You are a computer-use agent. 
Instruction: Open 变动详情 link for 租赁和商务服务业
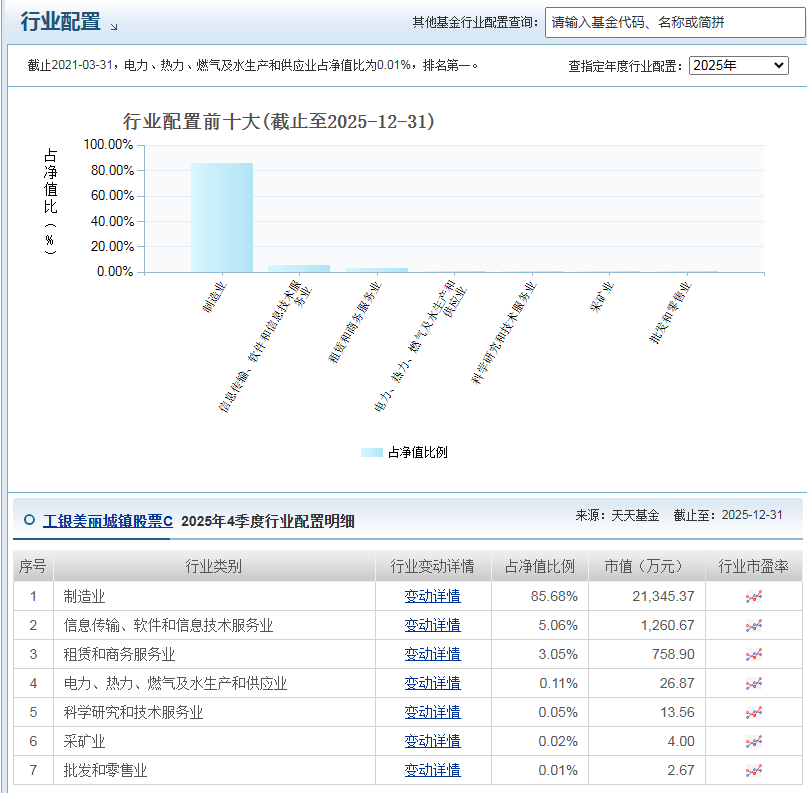point(432,655)
